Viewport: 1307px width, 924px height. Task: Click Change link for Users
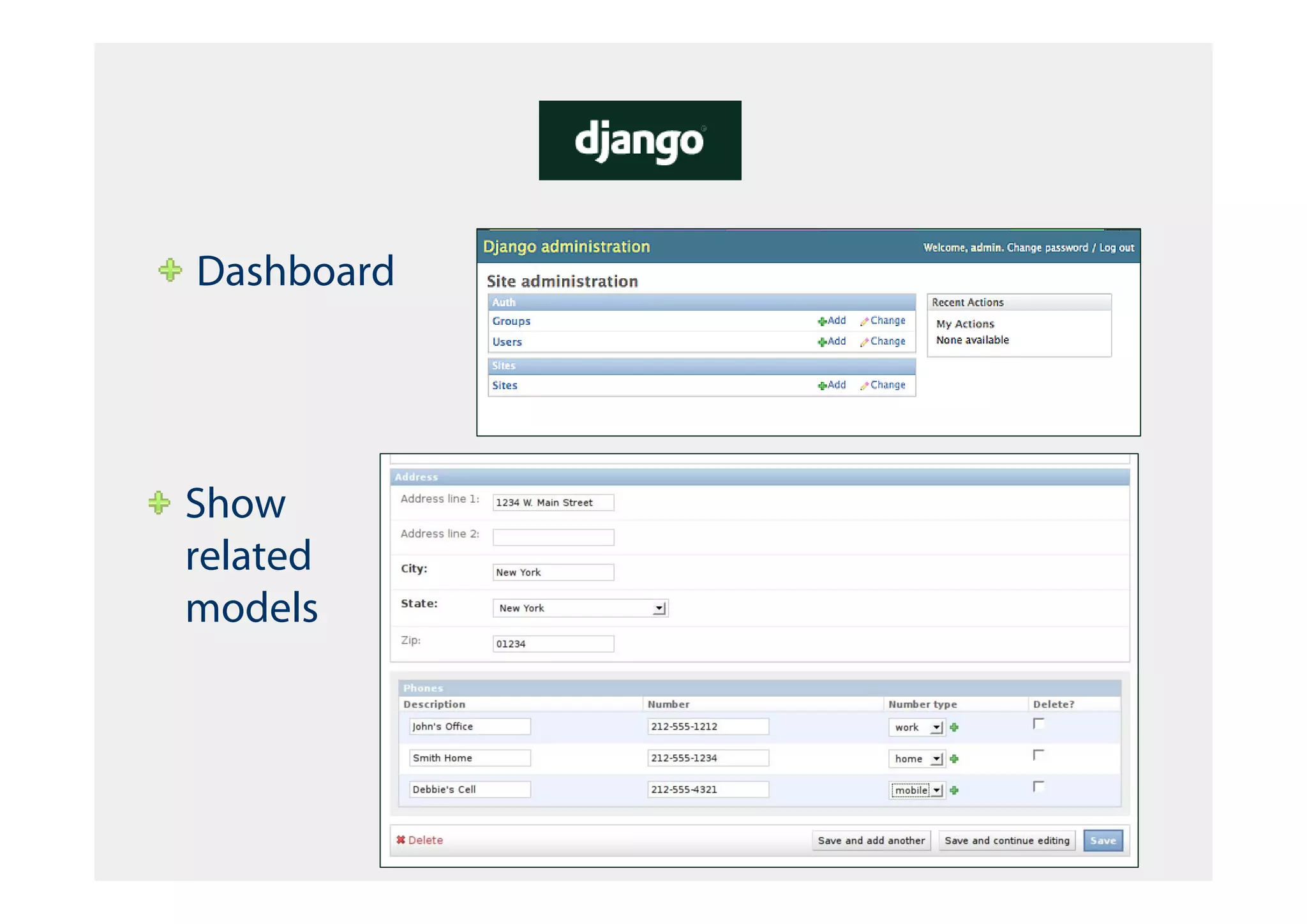coord(888,341)
